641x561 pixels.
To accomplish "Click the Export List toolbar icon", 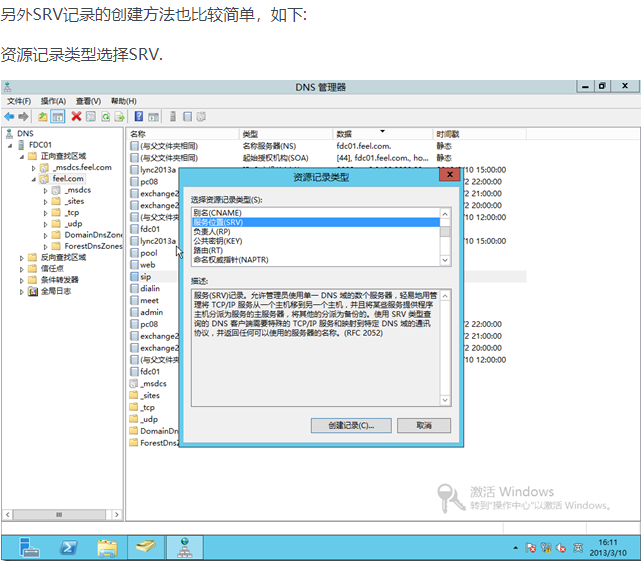I will [119, 117].
